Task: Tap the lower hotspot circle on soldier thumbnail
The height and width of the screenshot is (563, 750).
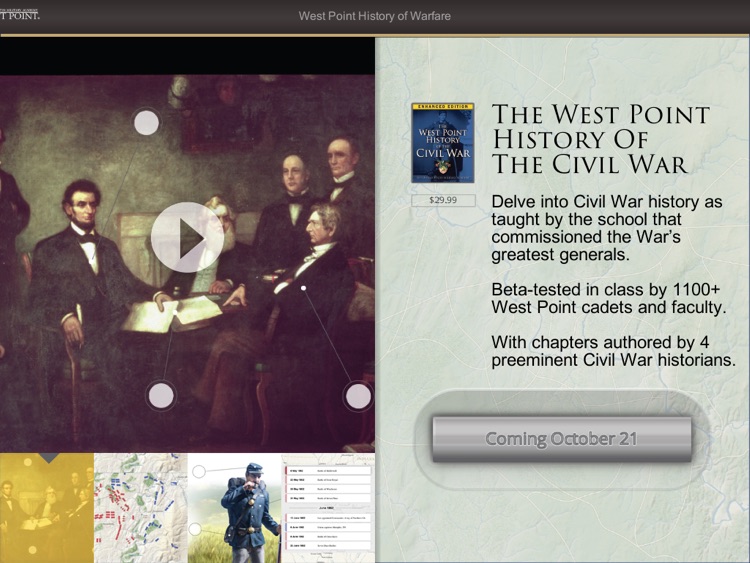Action: (195, 529)
